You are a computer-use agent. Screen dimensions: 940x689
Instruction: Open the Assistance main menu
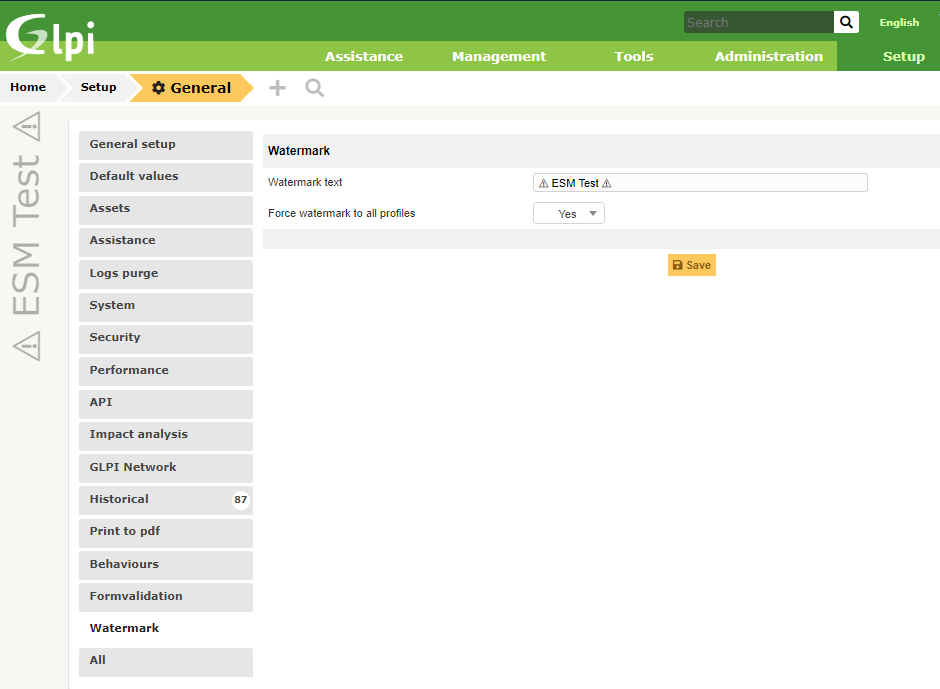pos(364,56)
